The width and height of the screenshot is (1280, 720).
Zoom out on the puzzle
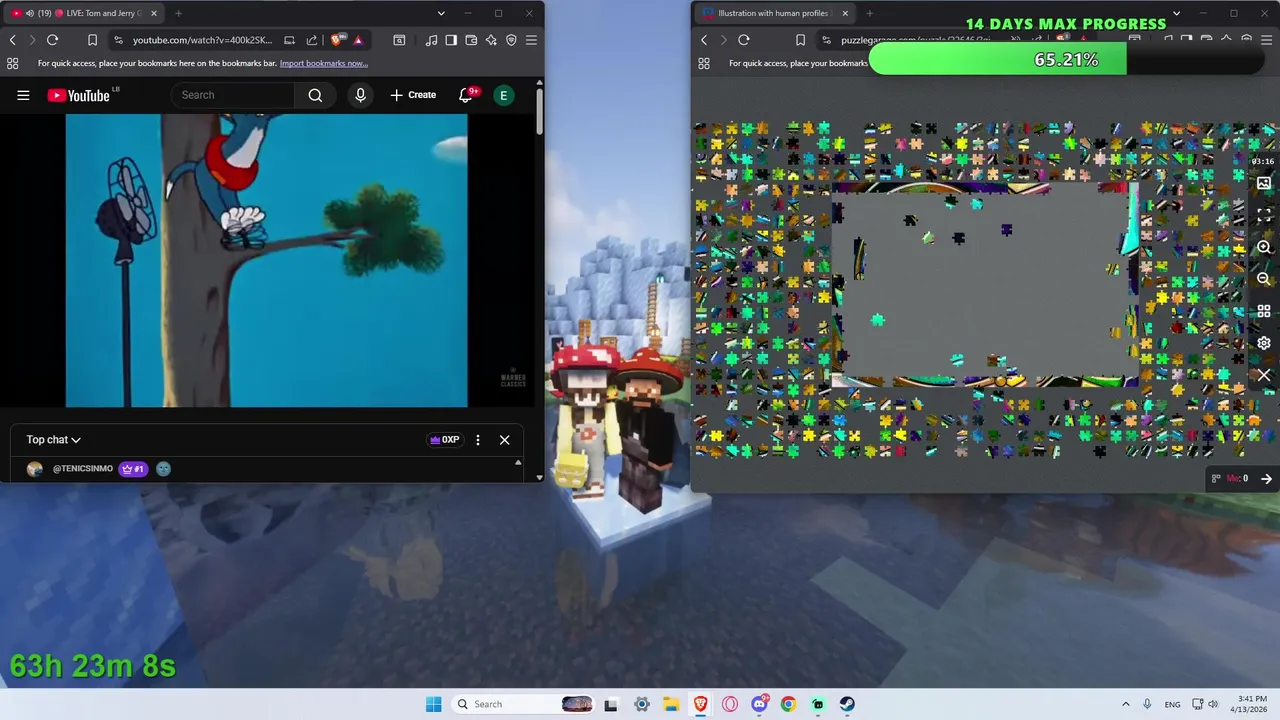[1264, 279]
